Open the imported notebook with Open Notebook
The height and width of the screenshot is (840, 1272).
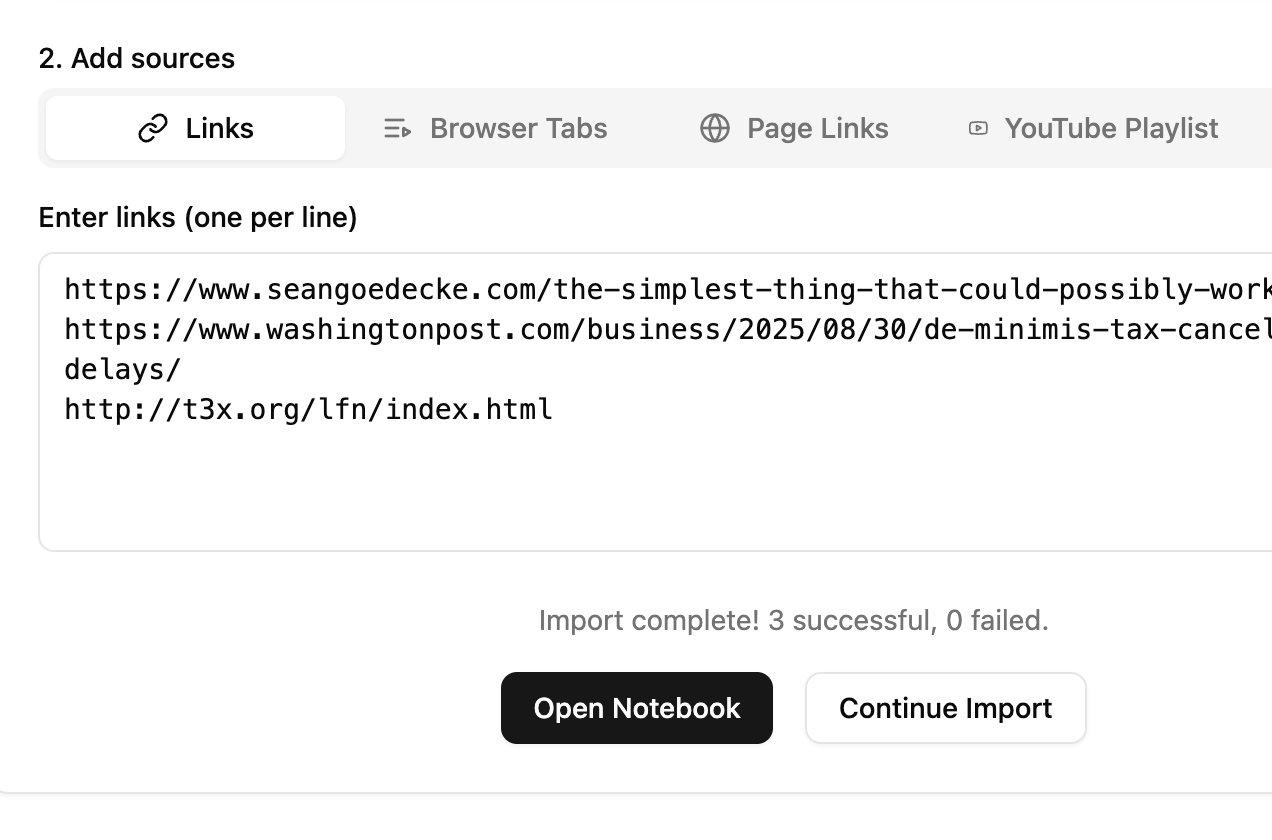tap(637, 708)
